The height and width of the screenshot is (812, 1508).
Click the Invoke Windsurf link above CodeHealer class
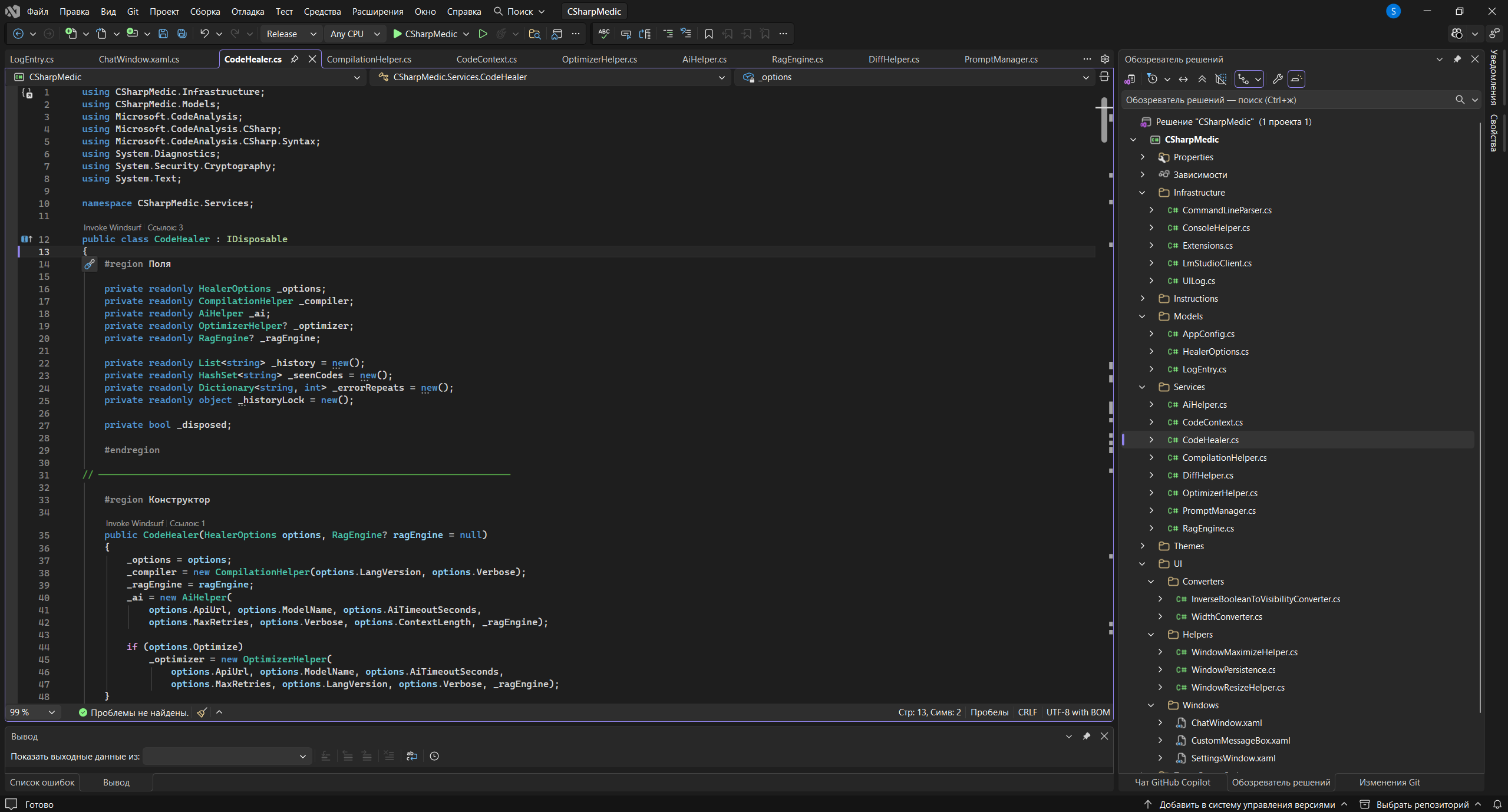(x=112, y=227)
